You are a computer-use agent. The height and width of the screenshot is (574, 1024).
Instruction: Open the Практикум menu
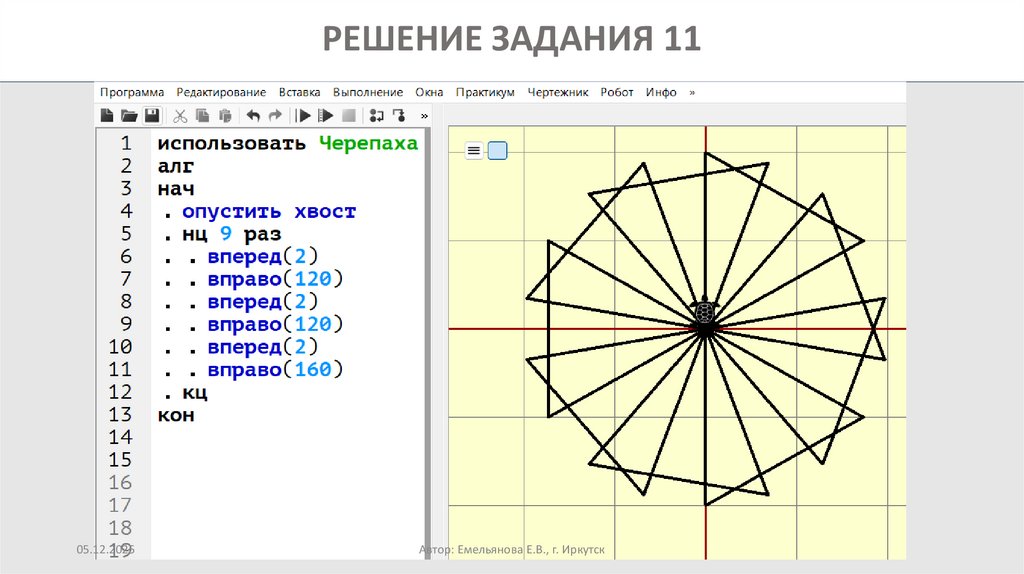485,92
